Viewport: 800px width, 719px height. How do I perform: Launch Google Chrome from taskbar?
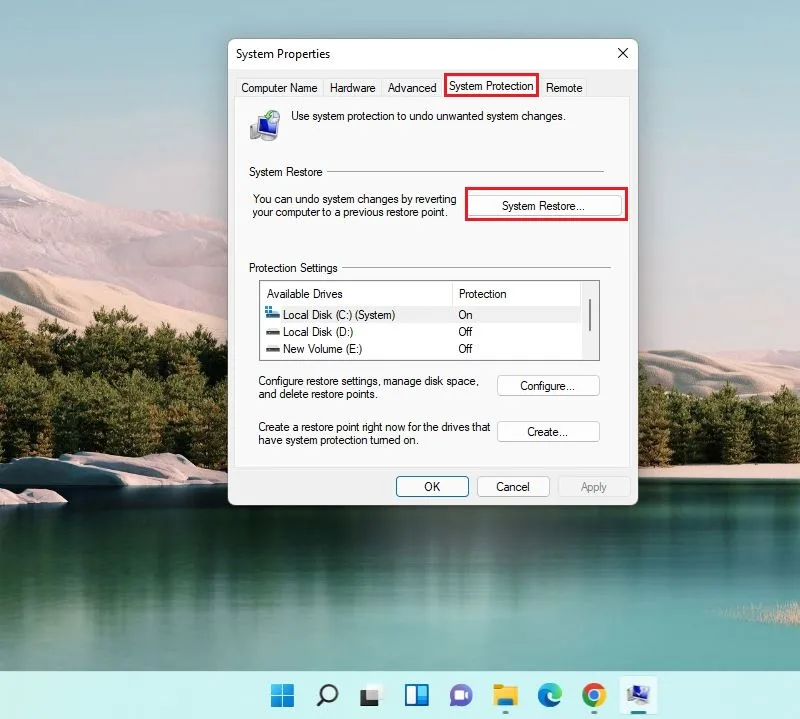pyautogui.click(x=594, y=695)
